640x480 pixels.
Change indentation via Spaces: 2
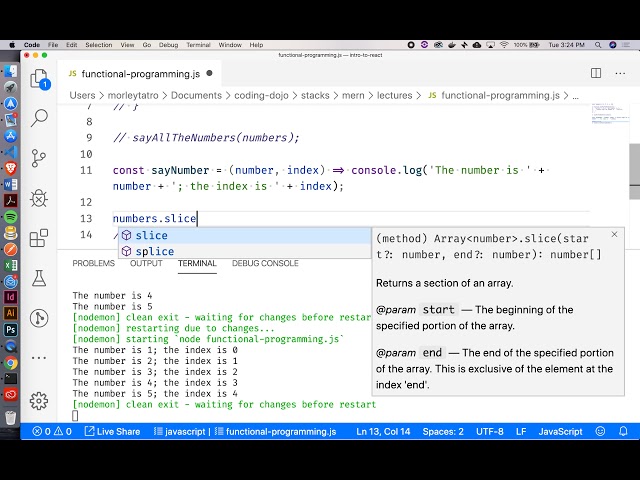tap(443, 431)
